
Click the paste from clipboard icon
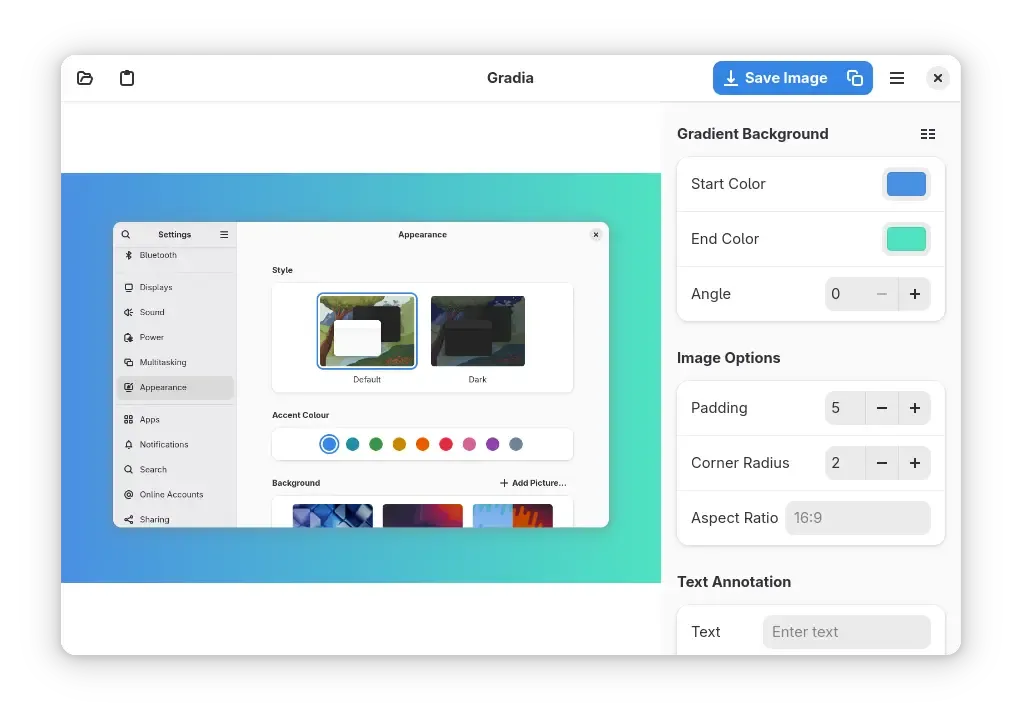pos(127,78)
